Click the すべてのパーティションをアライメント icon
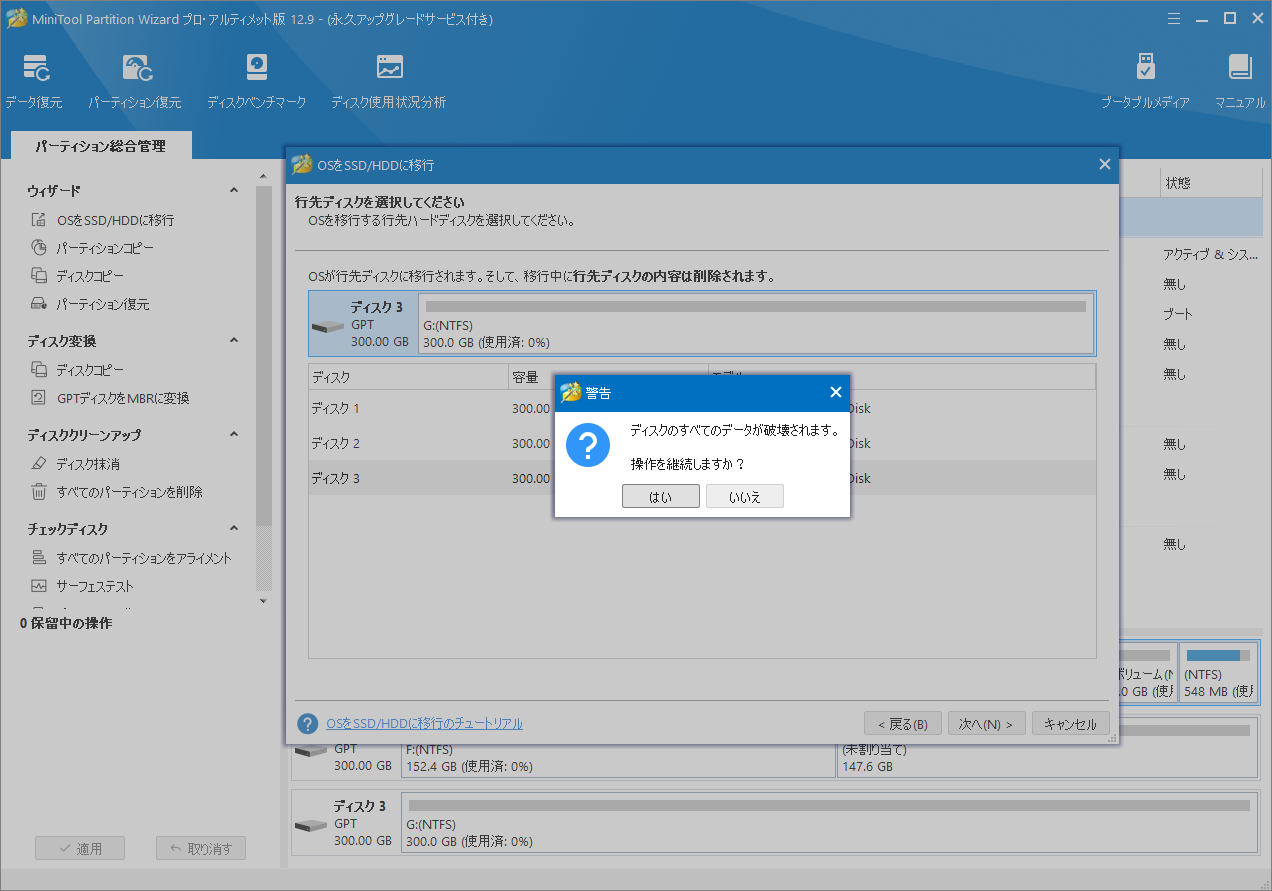The image size is (1272, 891). click(39, 558)
